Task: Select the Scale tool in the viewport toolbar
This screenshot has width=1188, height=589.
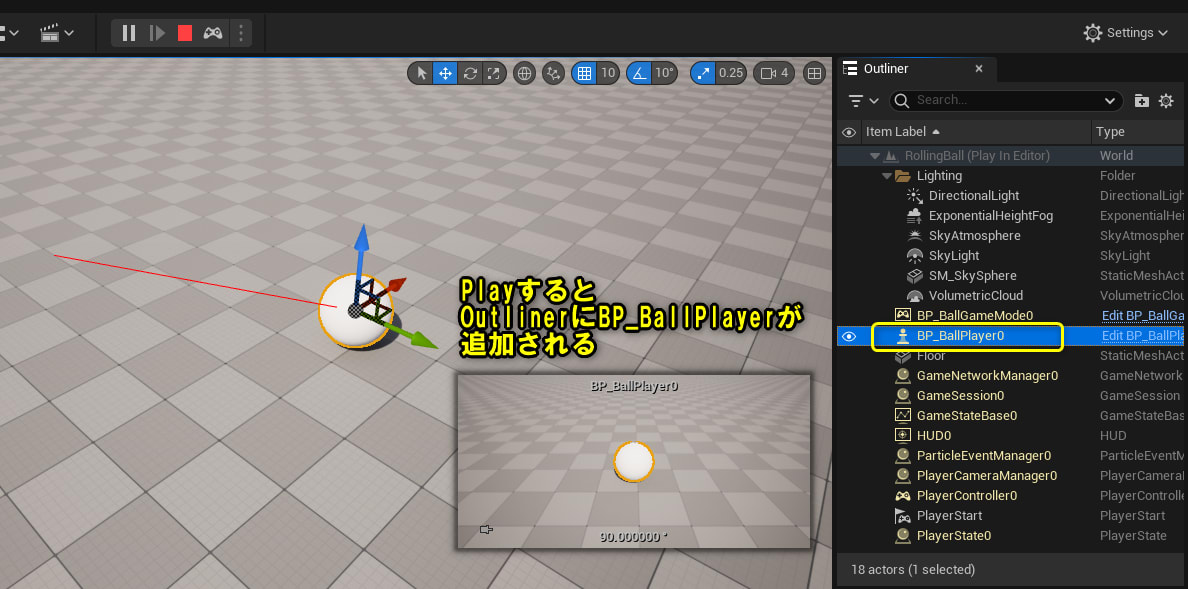Action: tap(492, 72)
